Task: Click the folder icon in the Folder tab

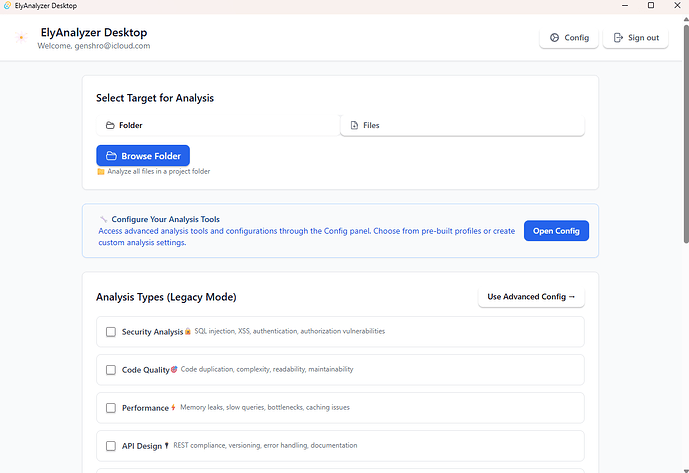Action: click(x=110, y=125)
